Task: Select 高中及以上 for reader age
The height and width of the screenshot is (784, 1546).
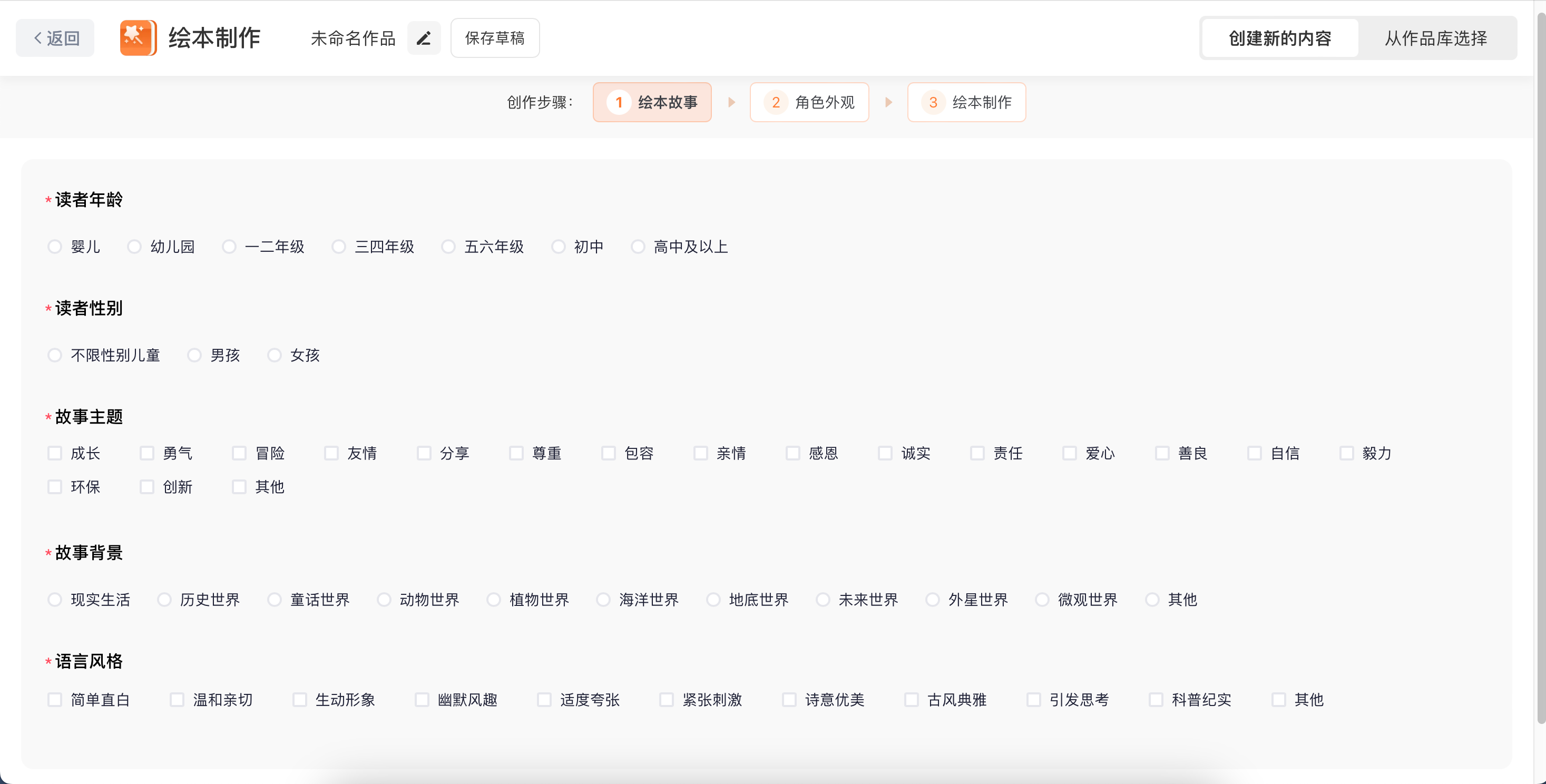Action: click(638, 247)
